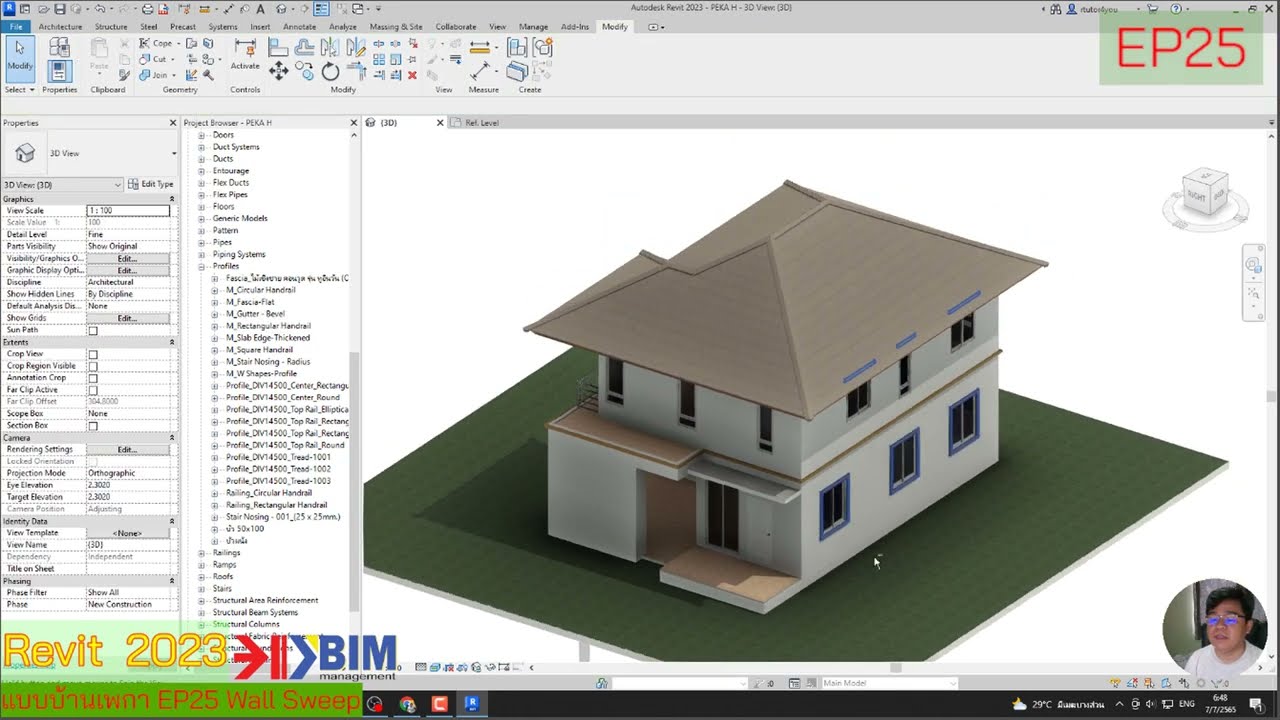
Task: Expand the Doors tree node
Action: tap(201, 135)
